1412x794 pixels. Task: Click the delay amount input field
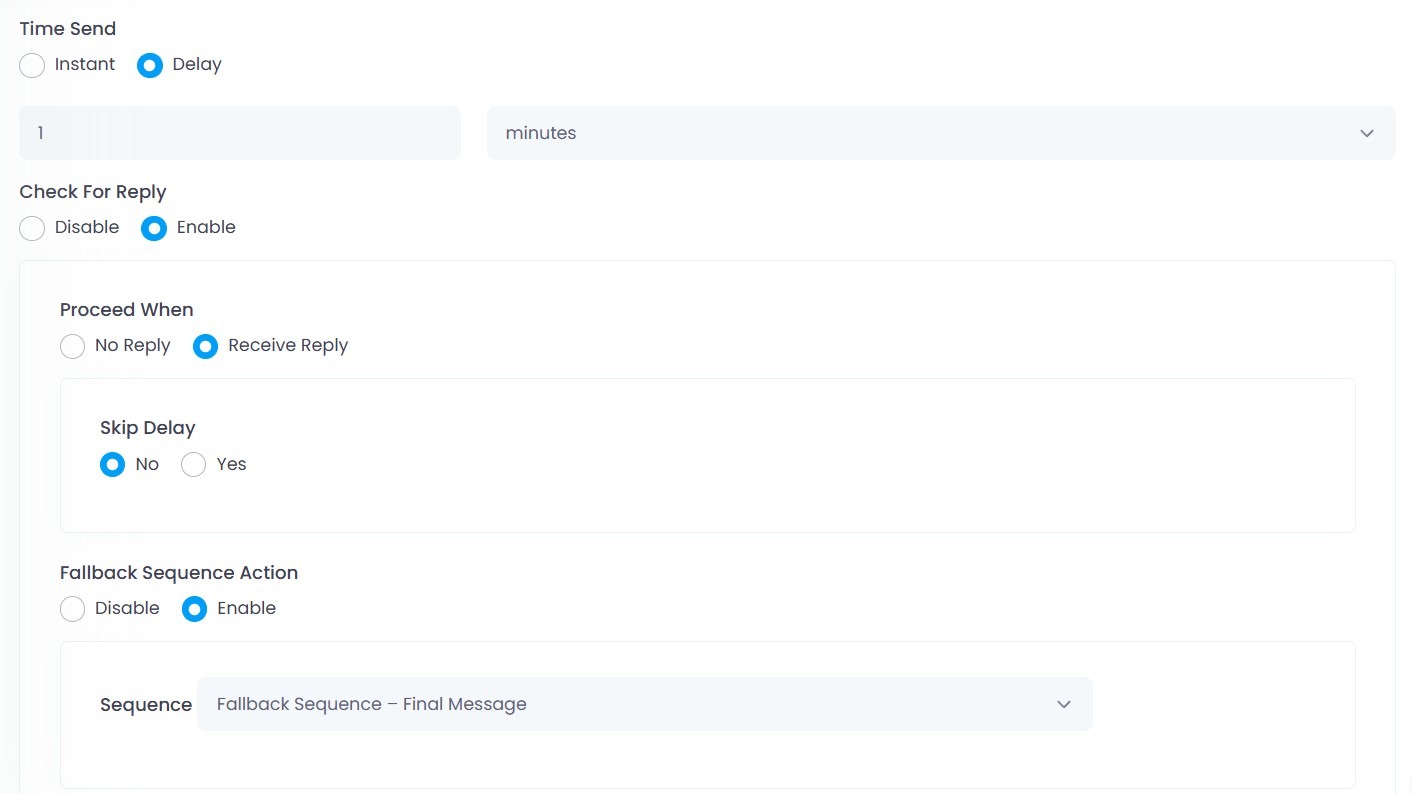coord(240,133)
